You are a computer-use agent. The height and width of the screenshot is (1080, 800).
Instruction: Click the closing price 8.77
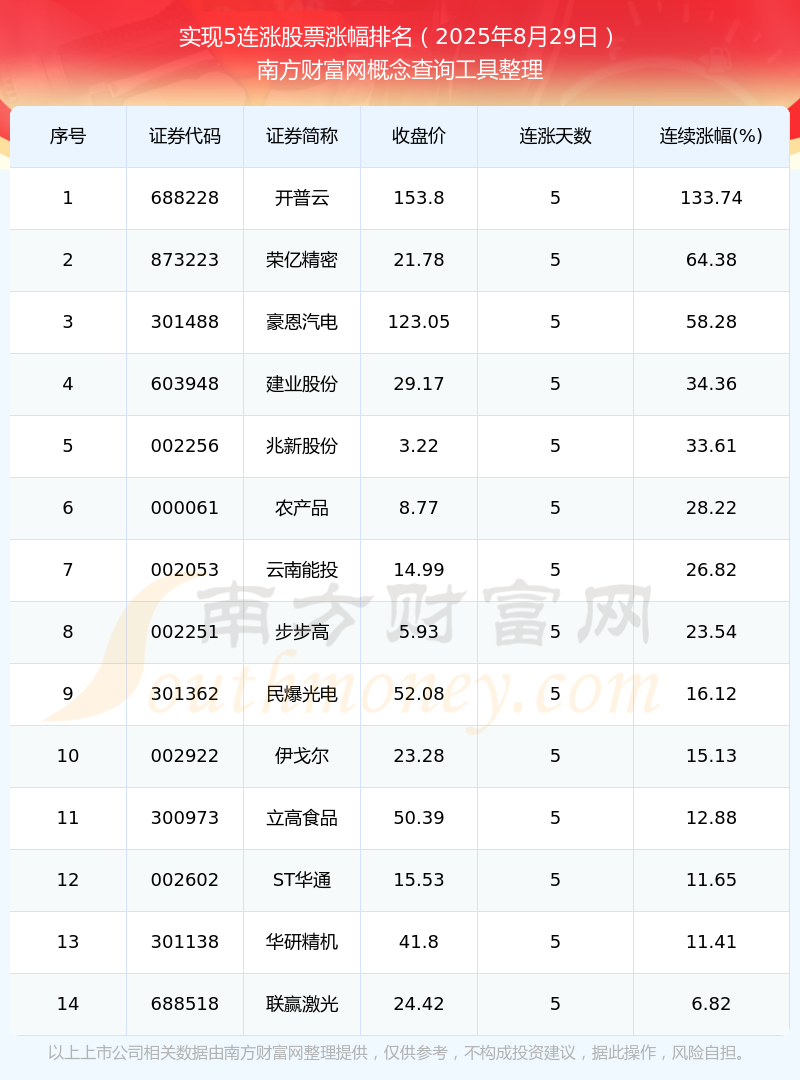pyautogui.click(x=419, y=508)
